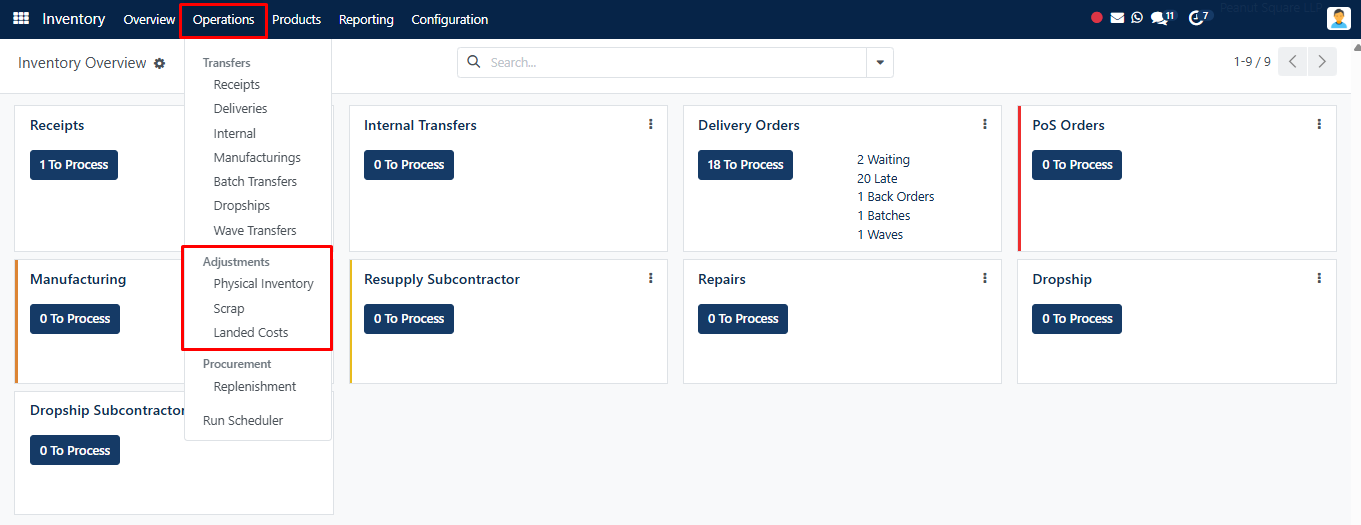Open 1 Batches link
Screen dimensions: 1361x525
[x=884, y=215]
